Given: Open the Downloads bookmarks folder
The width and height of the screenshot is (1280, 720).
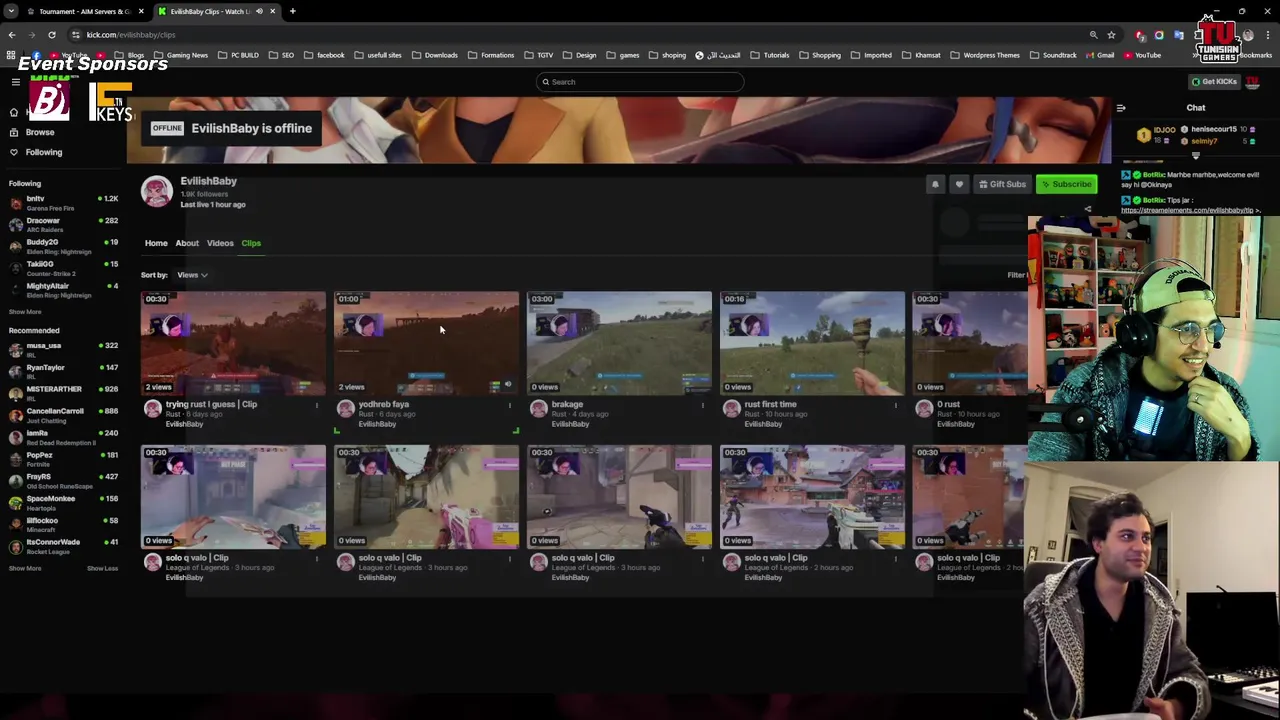Looking at the screenshot, I should click(x=435, y=55).
